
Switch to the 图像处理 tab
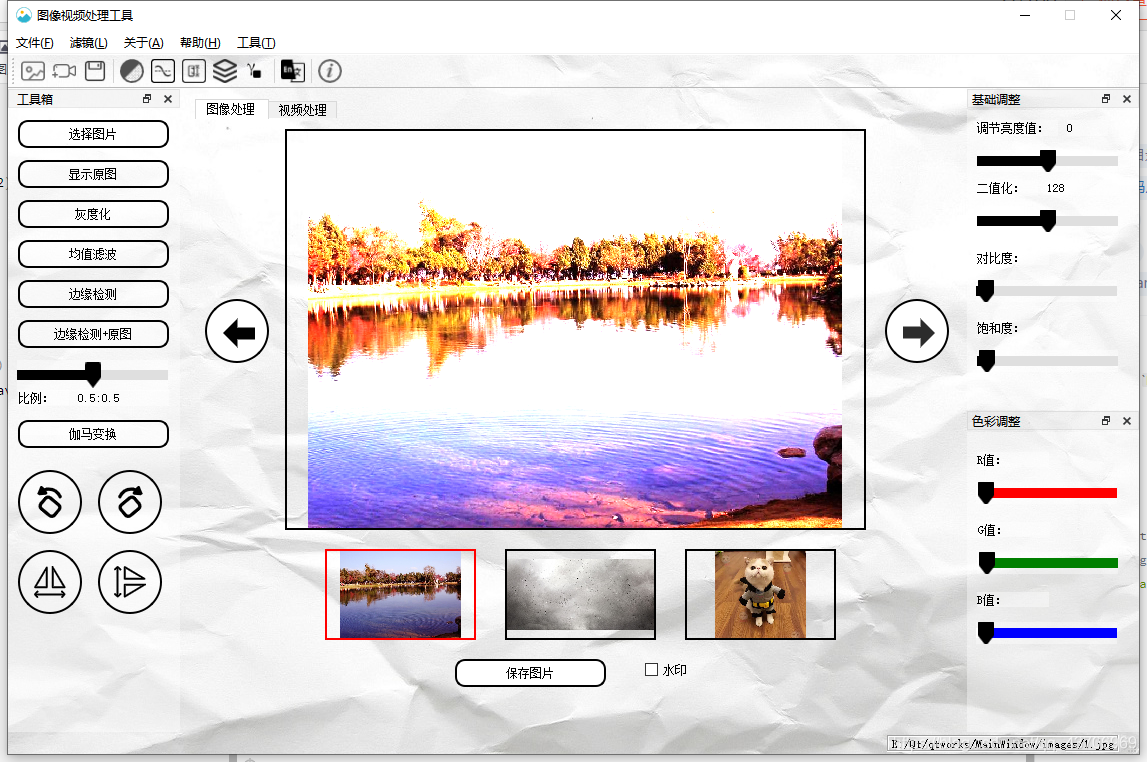[230, 109]
